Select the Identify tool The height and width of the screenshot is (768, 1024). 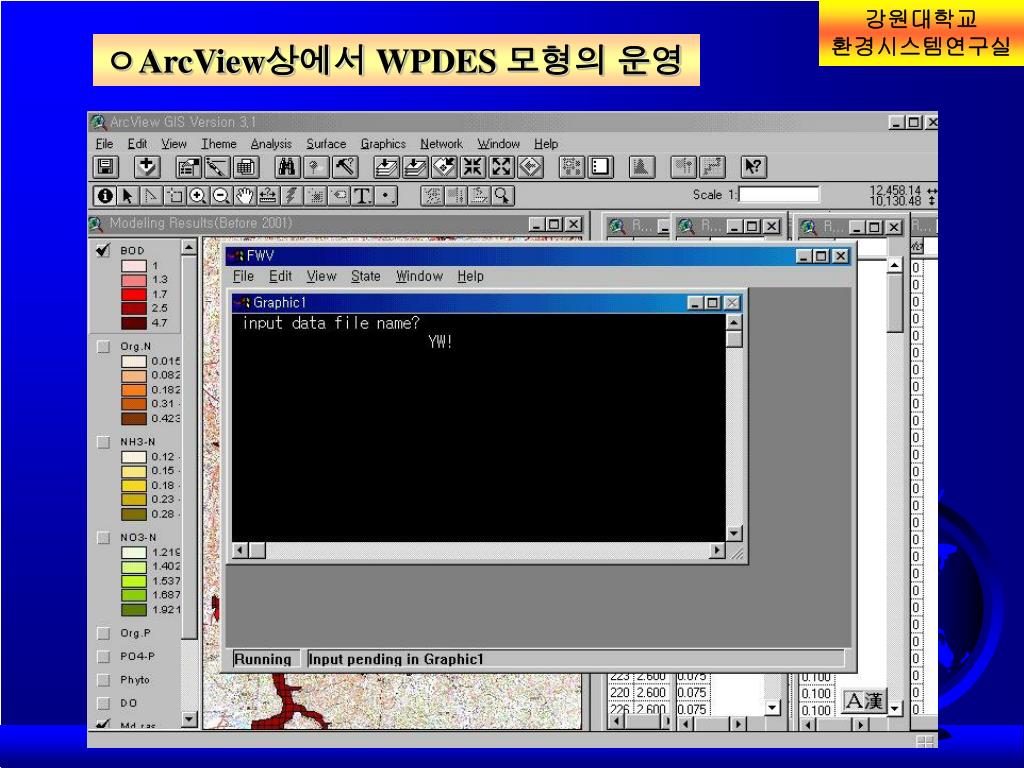[x=105, y=195]
